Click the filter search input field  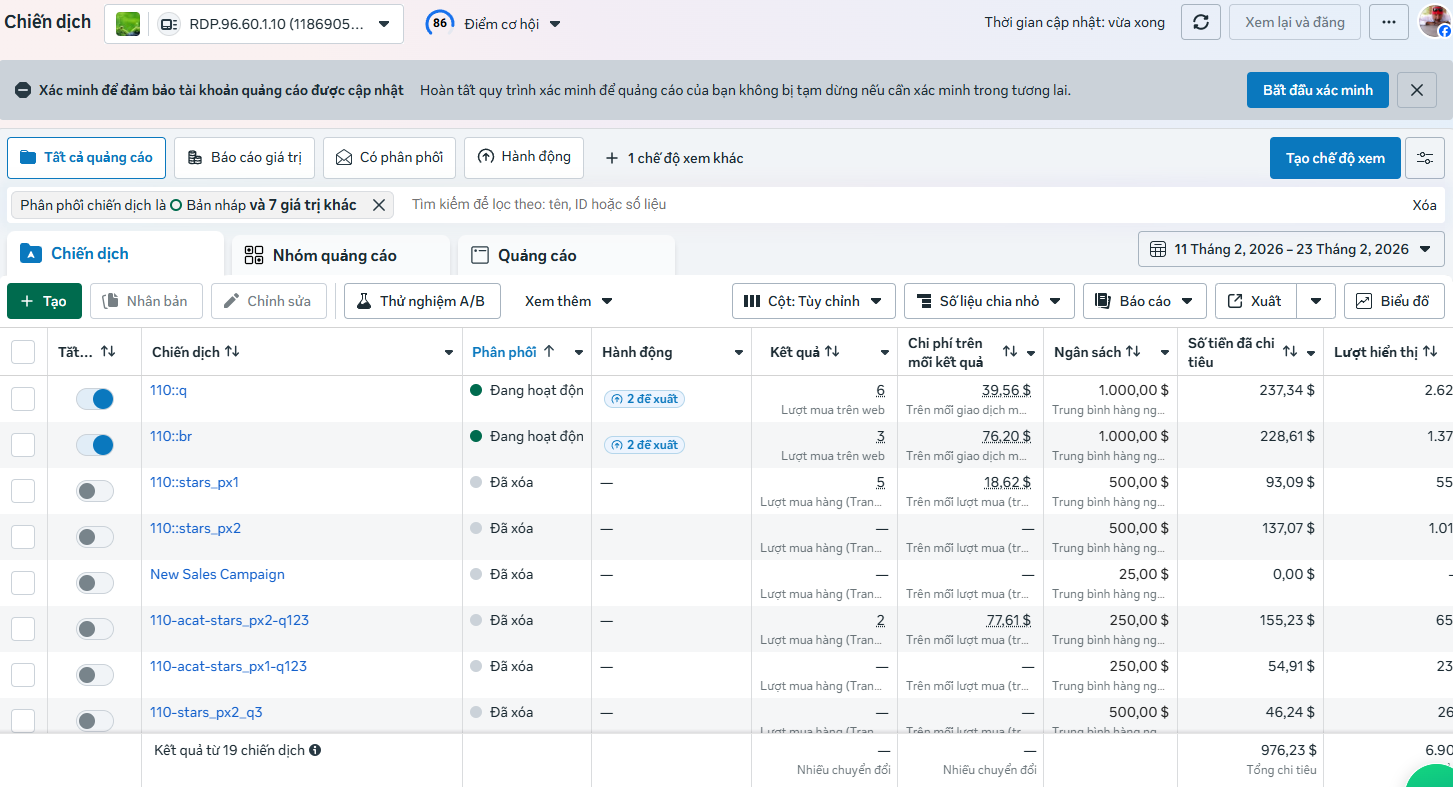point(900,205)
